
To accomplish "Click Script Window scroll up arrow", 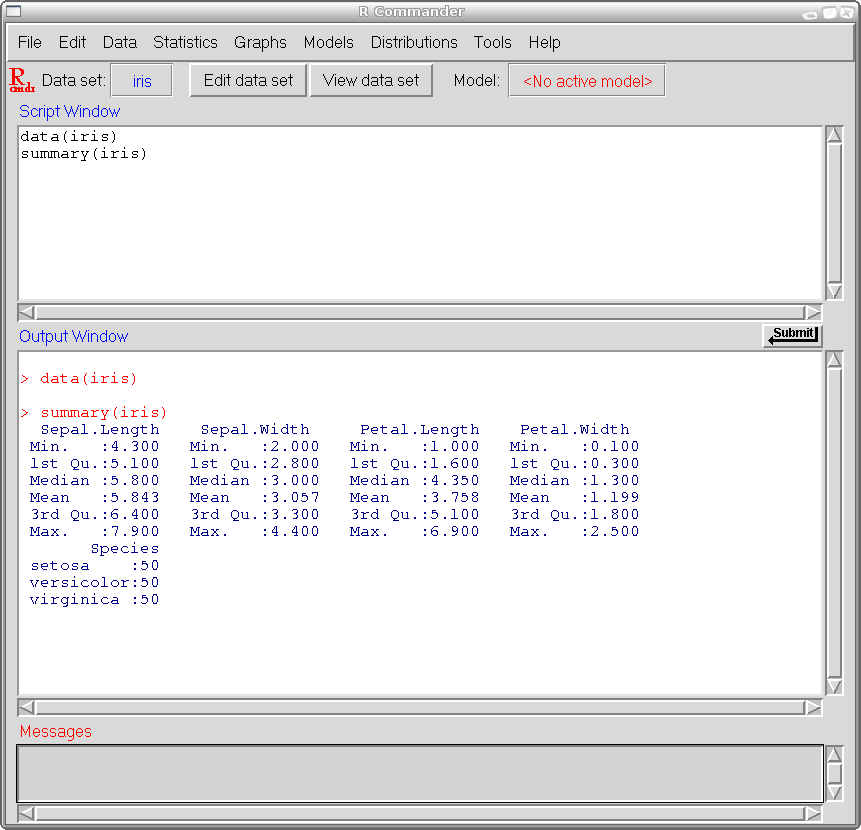I will (834, 136).
